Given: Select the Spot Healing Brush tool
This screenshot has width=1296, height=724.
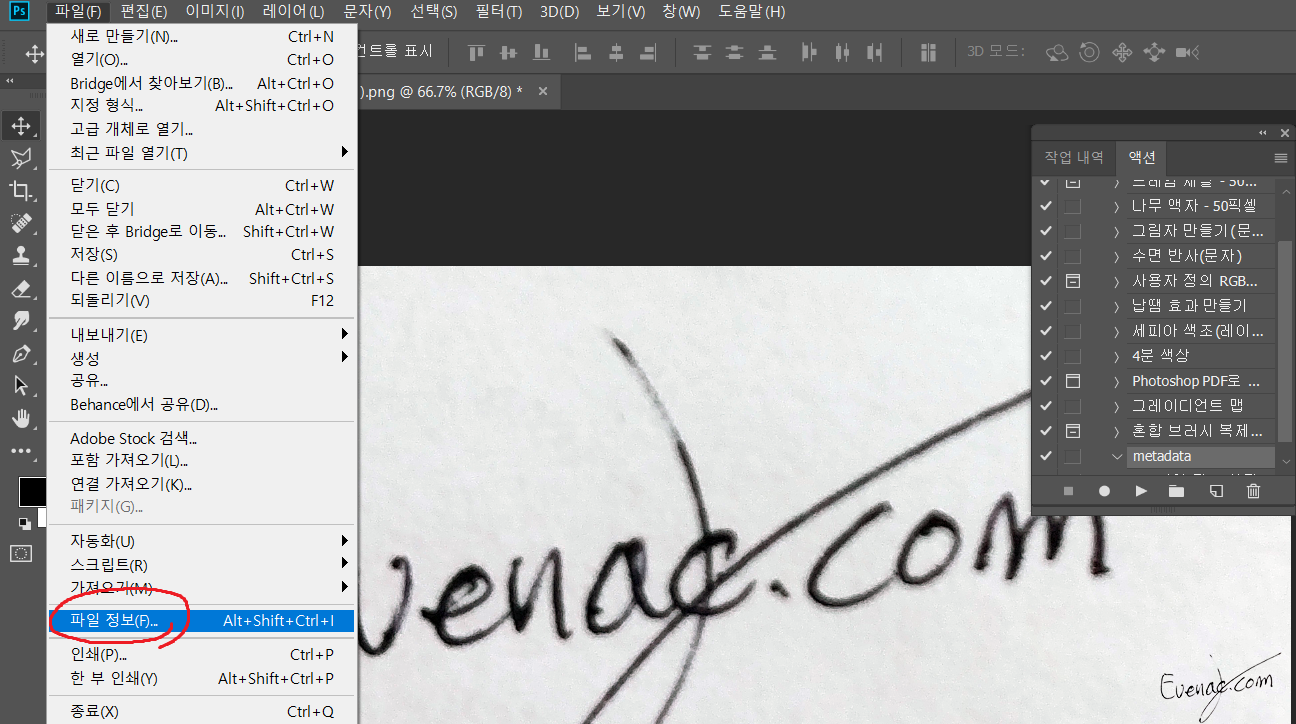Looking at the screenshot, I should [x=21, y=223].
